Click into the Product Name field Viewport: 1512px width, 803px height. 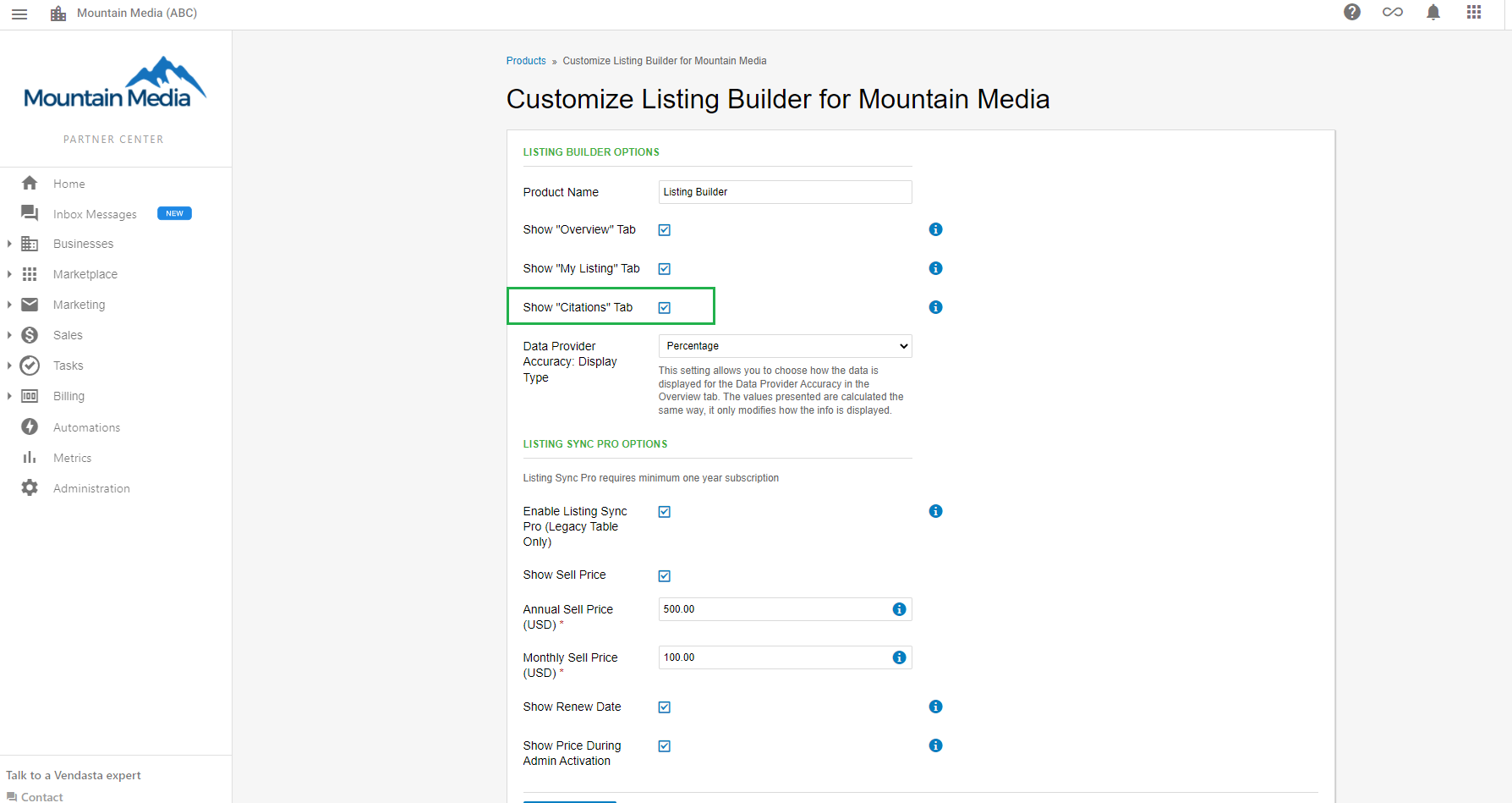(785, 192)
